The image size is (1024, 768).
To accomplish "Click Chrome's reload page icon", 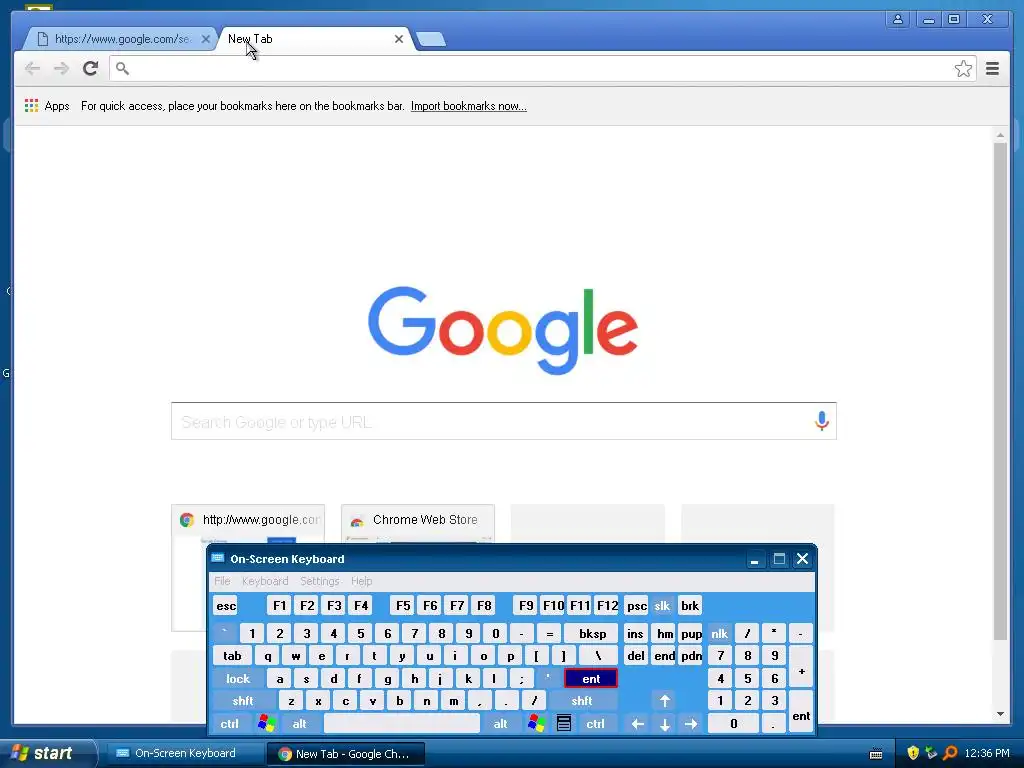I will click(90, 68).
